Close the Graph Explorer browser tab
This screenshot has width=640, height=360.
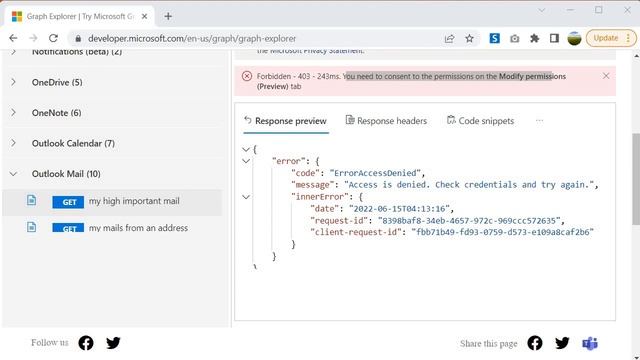pos(144,16)
